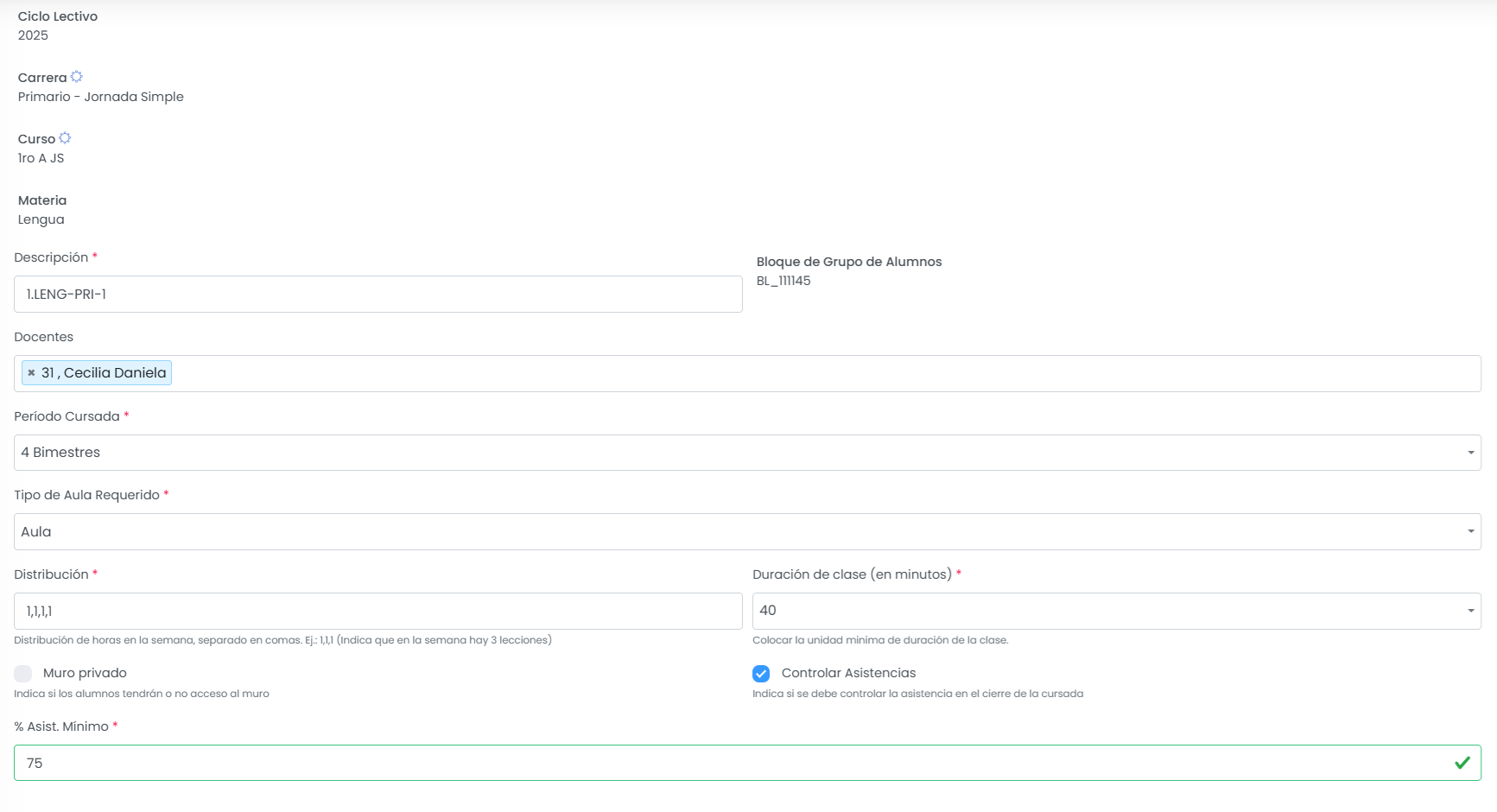Image resolution: width=1497 pixels, height=812 pixels.
Task: Remove docente 31, Cecilia Daniela tag
Action: click(31, 373)
